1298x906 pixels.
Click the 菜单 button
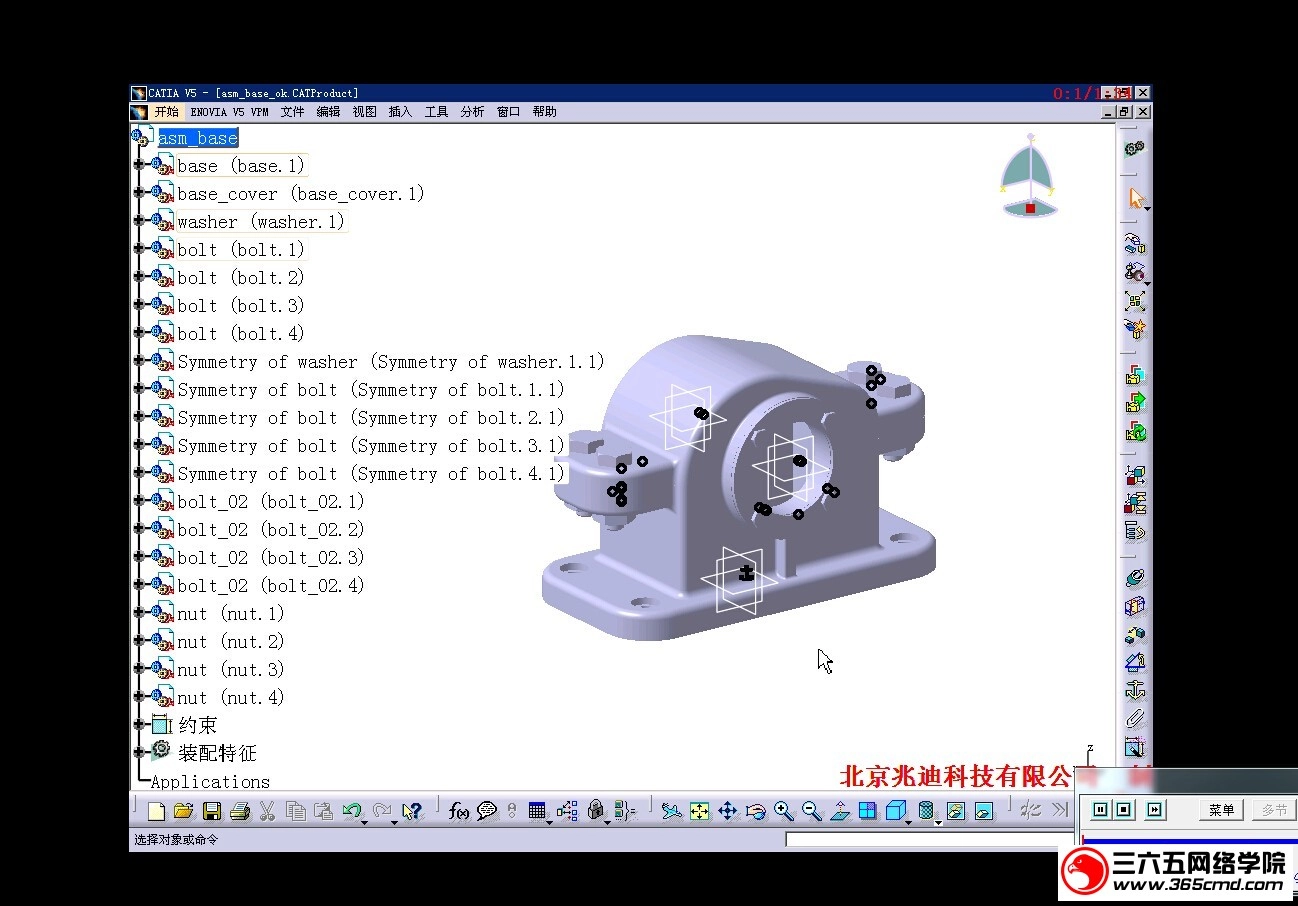[x=1221, y=810]
